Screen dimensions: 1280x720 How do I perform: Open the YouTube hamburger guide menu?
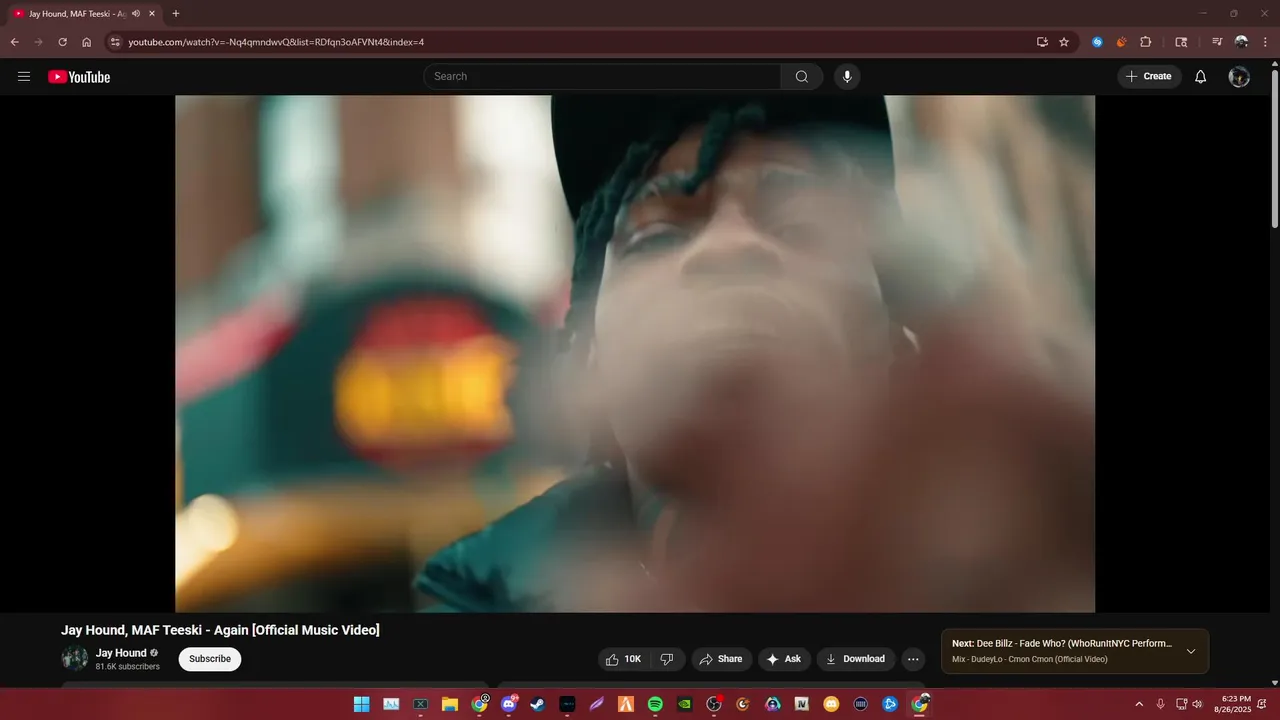24,76
